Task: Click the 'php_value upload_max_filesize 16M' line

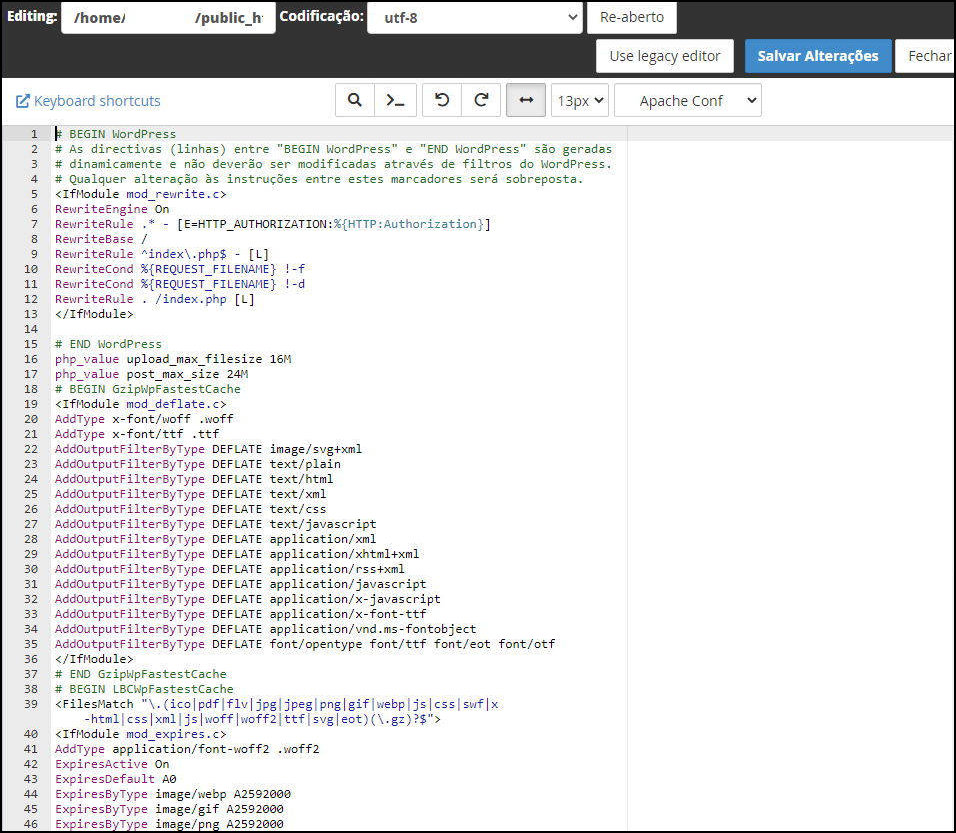Action: pyautogui.click(x=173, y=359)
